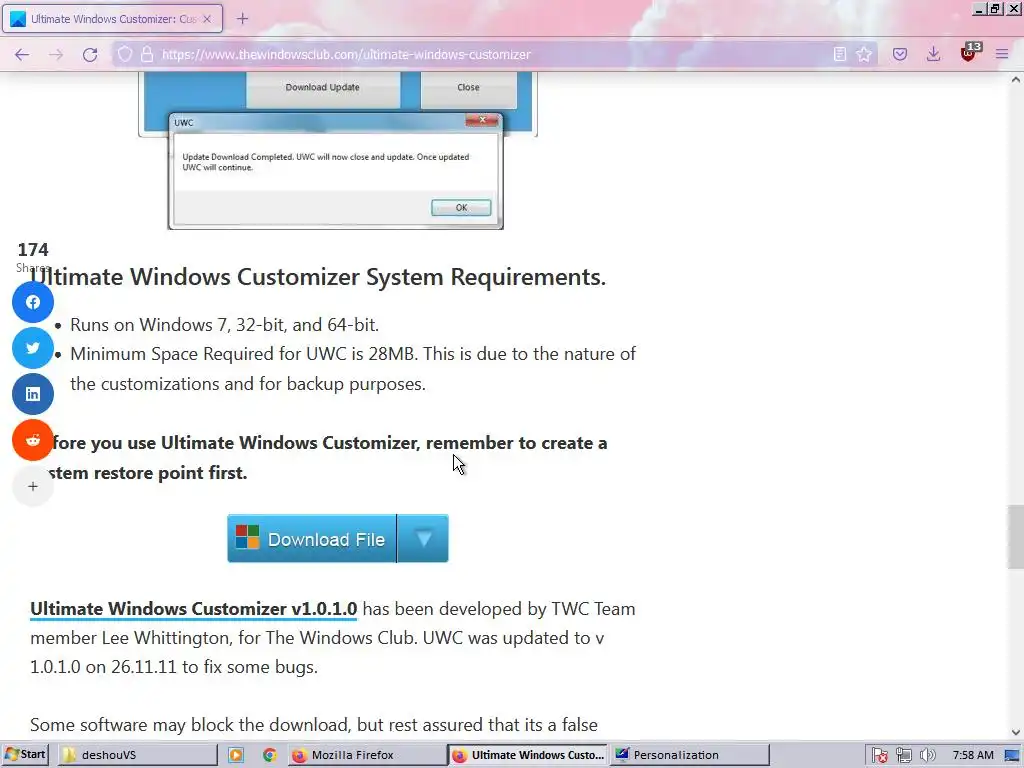
Task: Go back to the previous page
Action: 22,55
